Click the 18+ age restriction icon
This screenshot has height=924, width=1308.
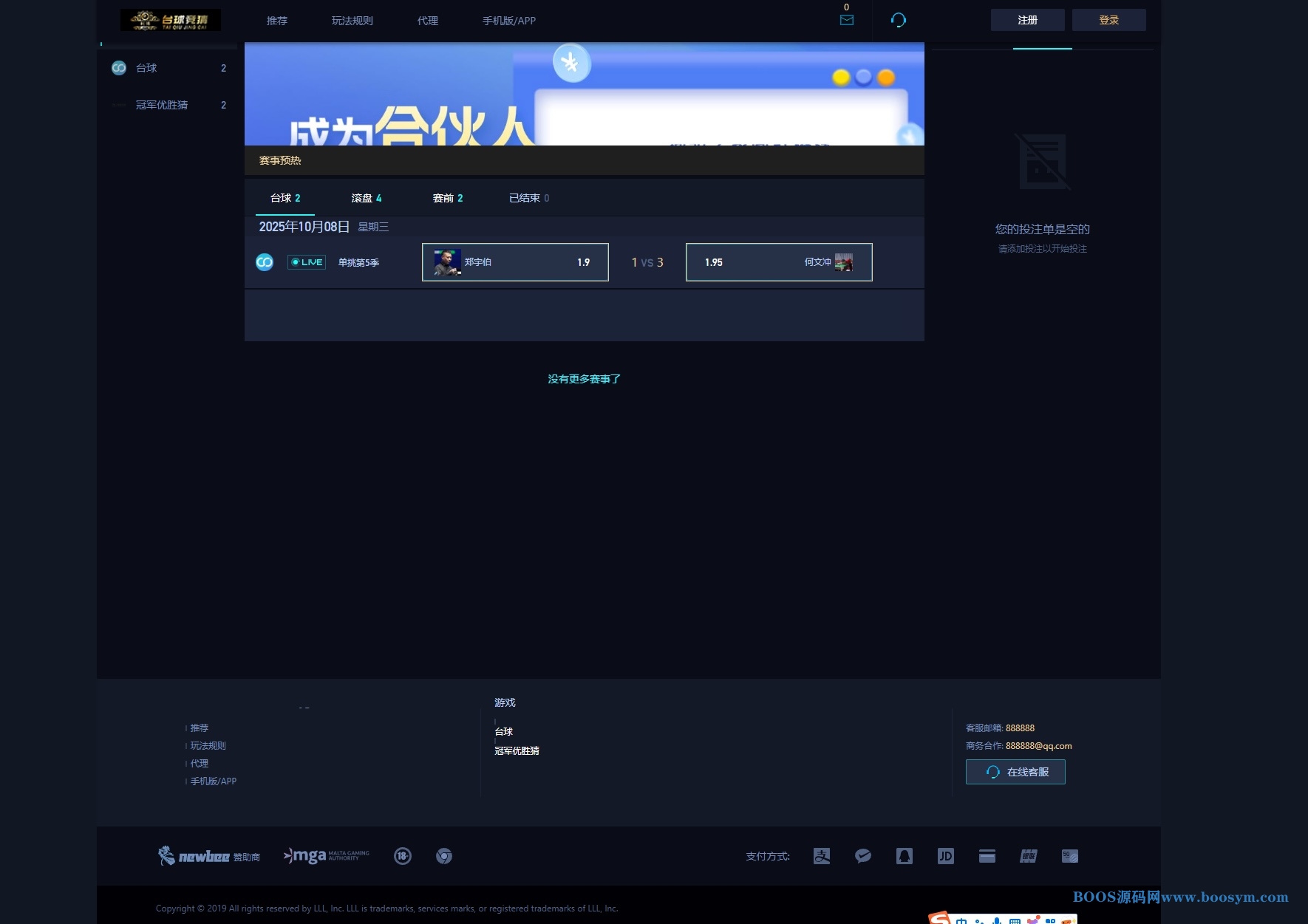[403, 856]
